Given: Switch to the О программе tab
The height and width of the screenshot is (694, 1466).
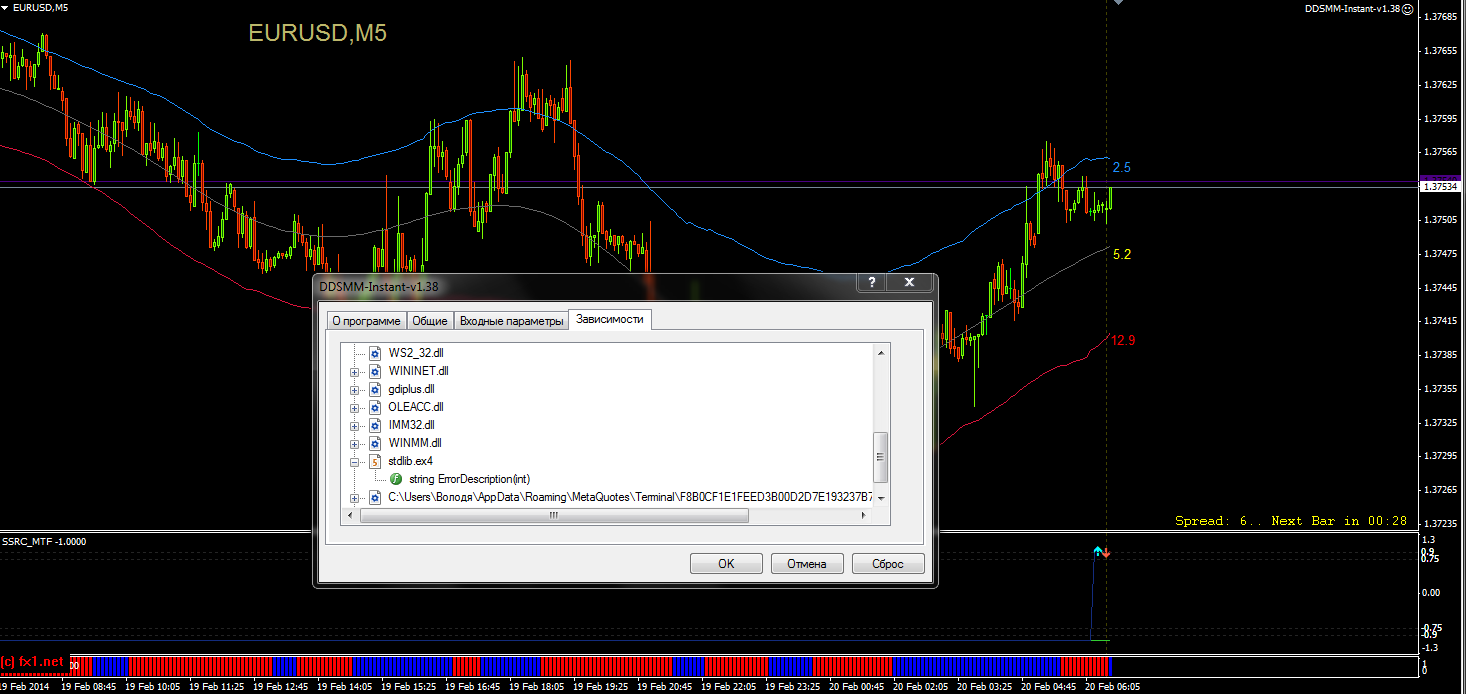Looking at the screenshot, I should (366, 321).
